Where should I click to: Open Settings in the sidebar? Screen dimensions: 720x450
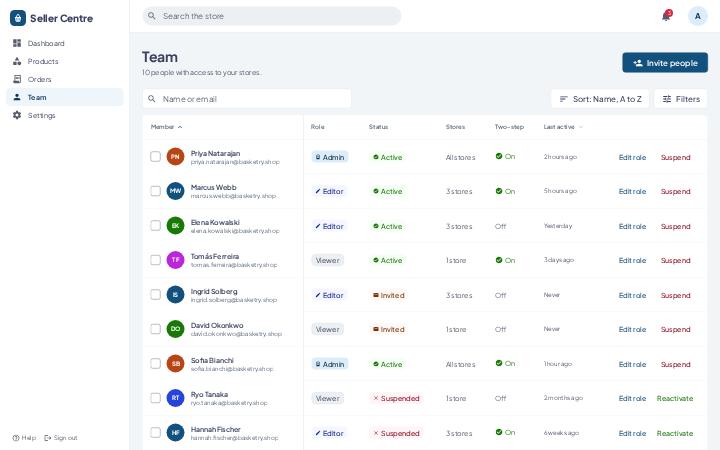click(x=65, y=115)
